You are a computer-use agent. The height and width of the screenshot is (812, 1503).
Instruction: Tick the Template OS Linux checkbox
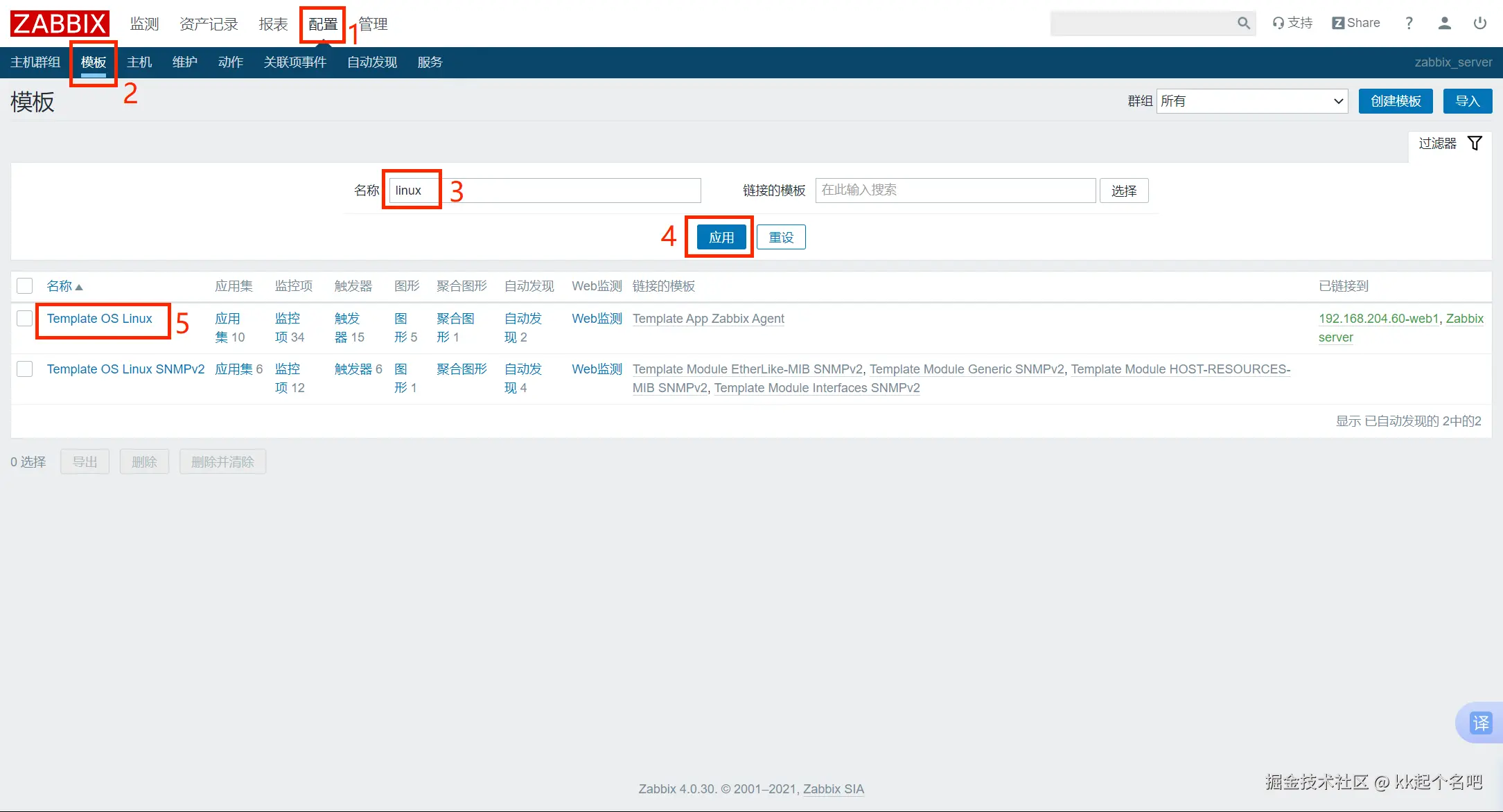pos(25,319)
